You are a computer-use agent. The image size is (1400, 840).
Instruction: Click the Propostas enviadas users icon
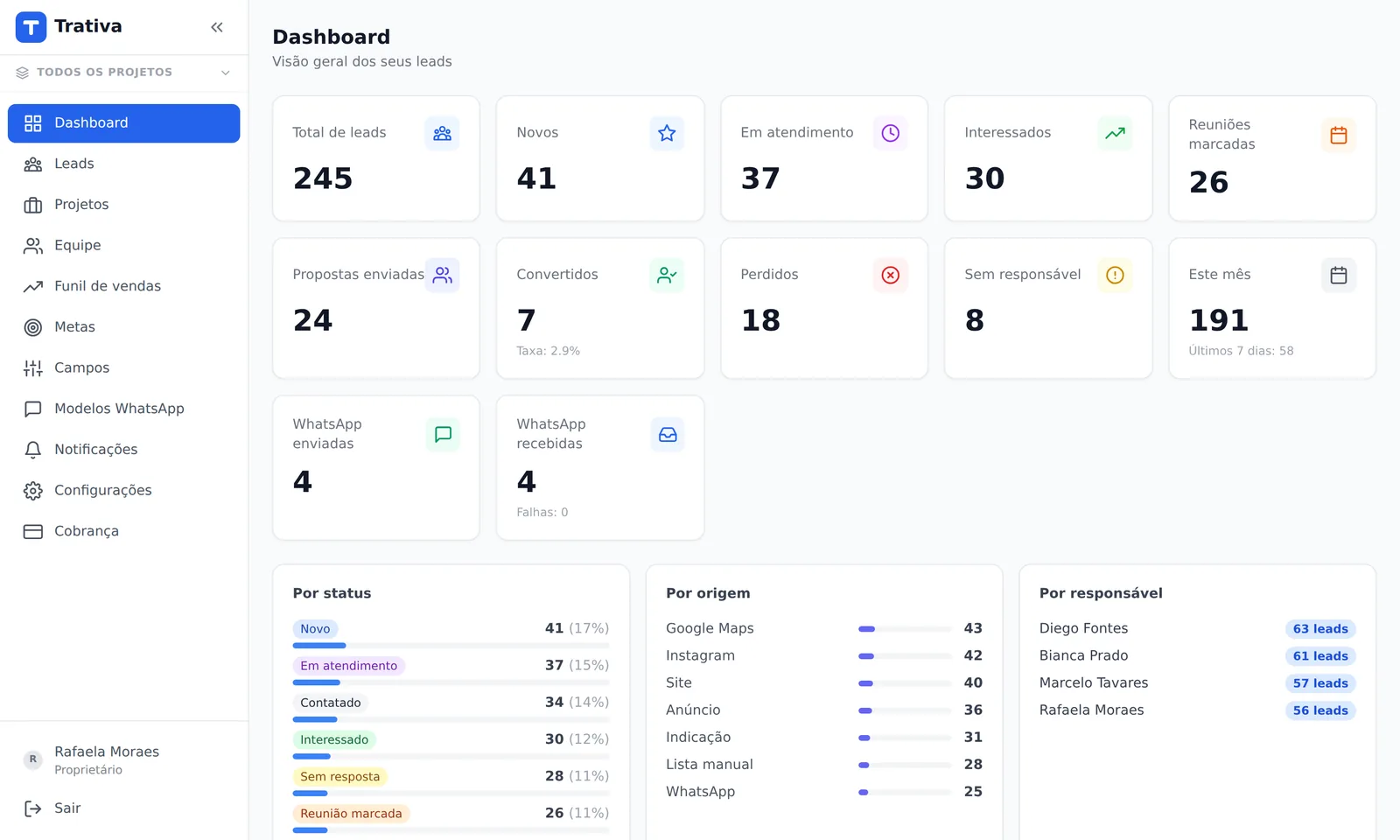(x=443, y=276)
